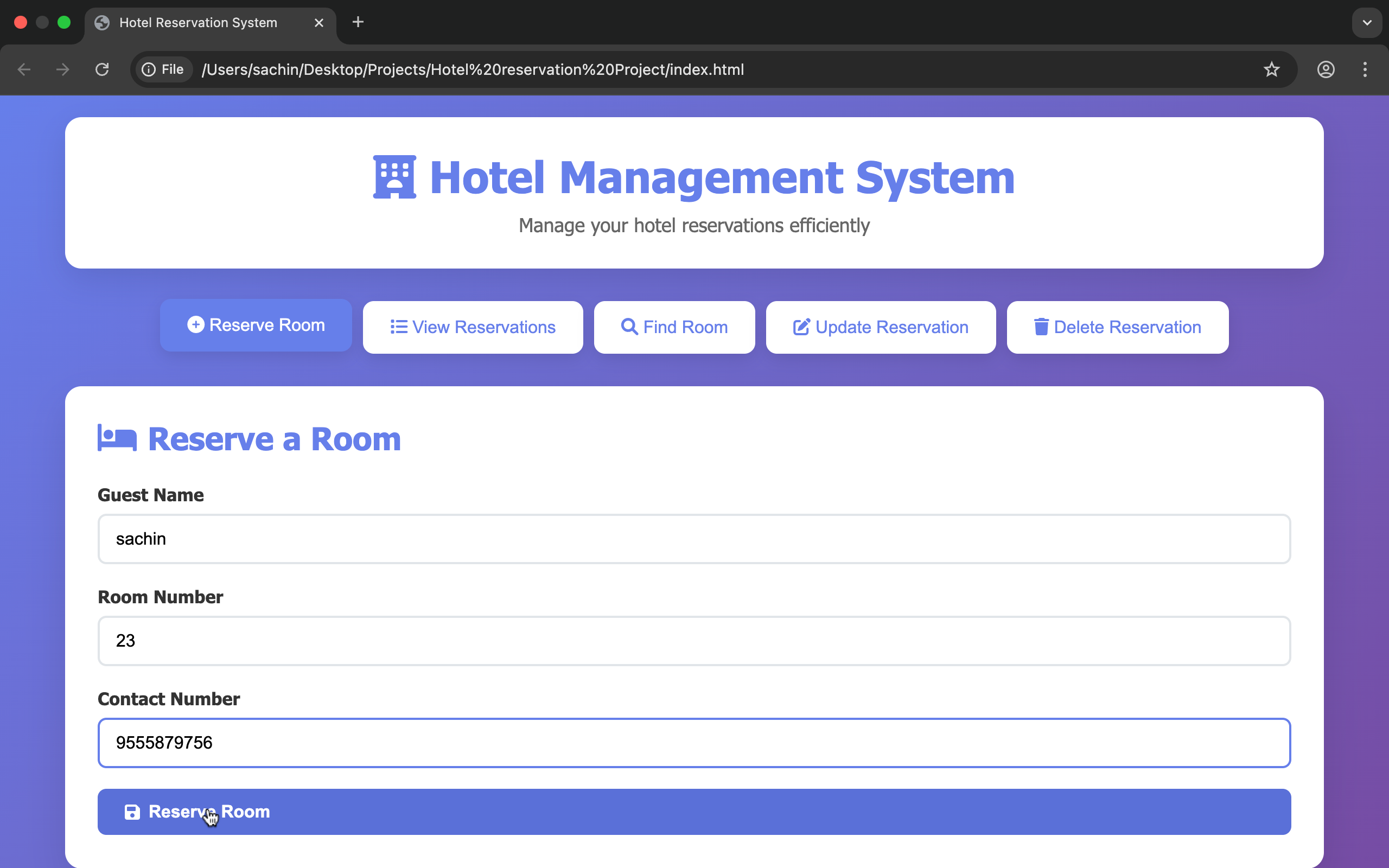
Task: Click the Room Number input field
Action: 694,641
